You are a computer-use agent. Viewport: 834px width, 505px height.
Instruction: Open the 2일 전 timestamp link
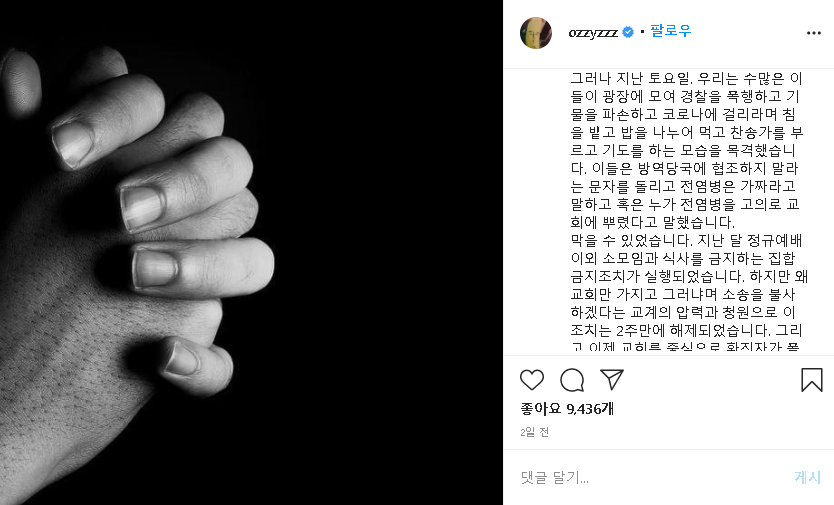535,433
